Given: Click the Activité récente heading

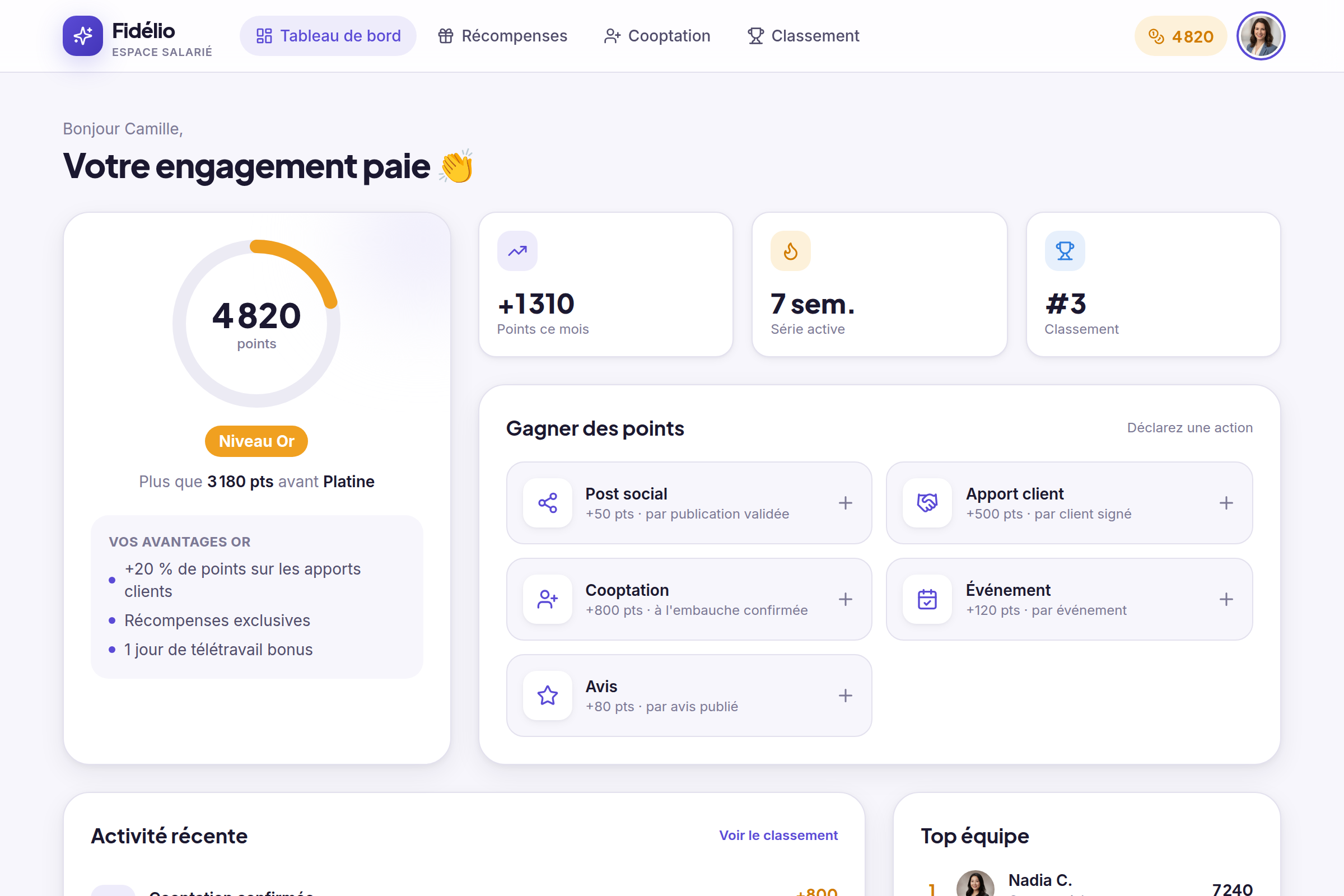Looking at the screenshot, I should (x=169, y=836).
